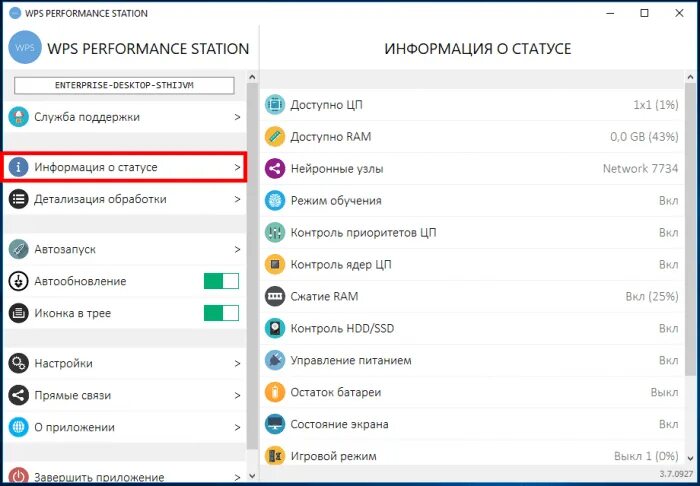The height and width of the screenshot is (486, 700).
Task: Expand Настройки chevron arrow
Action: point(238,363)
